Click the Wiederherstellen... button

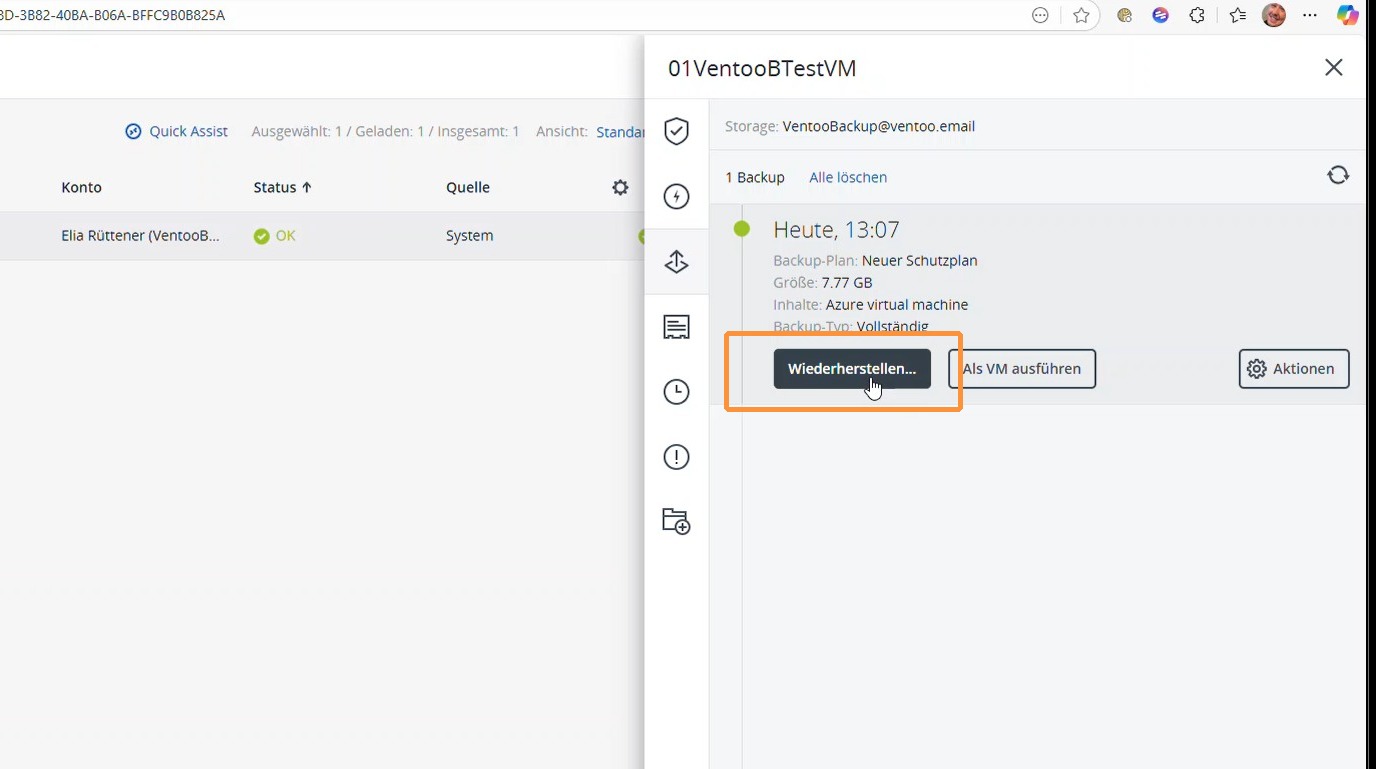point(852,369)
